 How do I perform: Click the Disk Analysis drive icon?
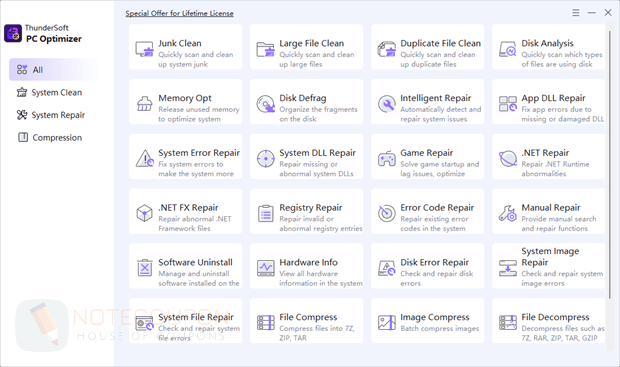(508, 49)
